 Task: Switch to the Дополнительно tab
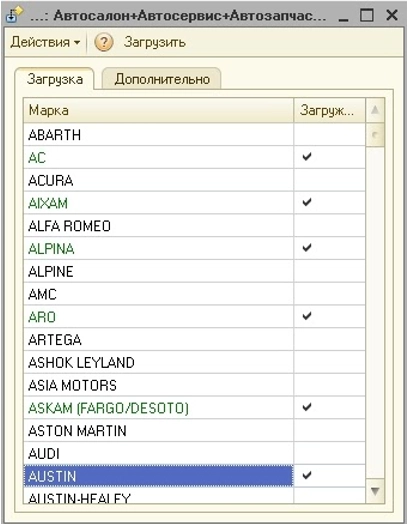[x=162, y=79]
